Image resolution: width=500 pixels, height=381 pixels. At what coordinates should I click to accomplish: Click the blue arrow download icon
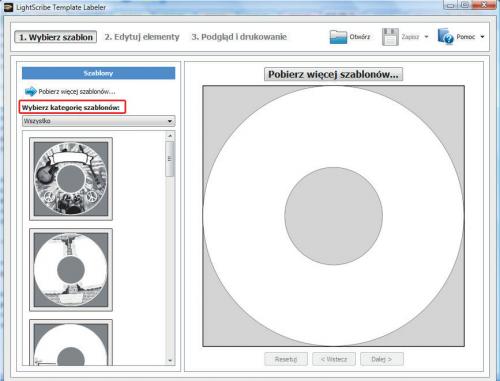coord(31,91)
